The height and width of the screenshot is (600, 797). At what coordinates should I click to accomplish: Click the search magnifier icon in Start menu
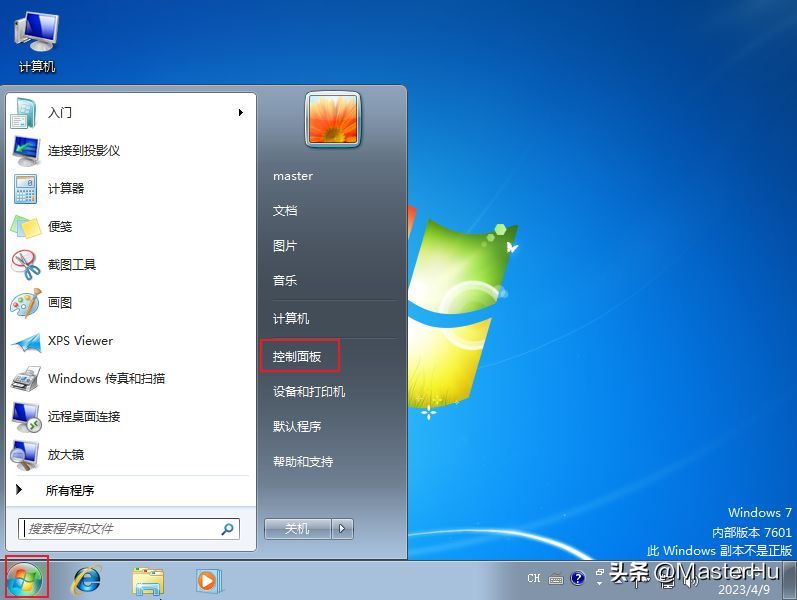[x=227, y=529]
